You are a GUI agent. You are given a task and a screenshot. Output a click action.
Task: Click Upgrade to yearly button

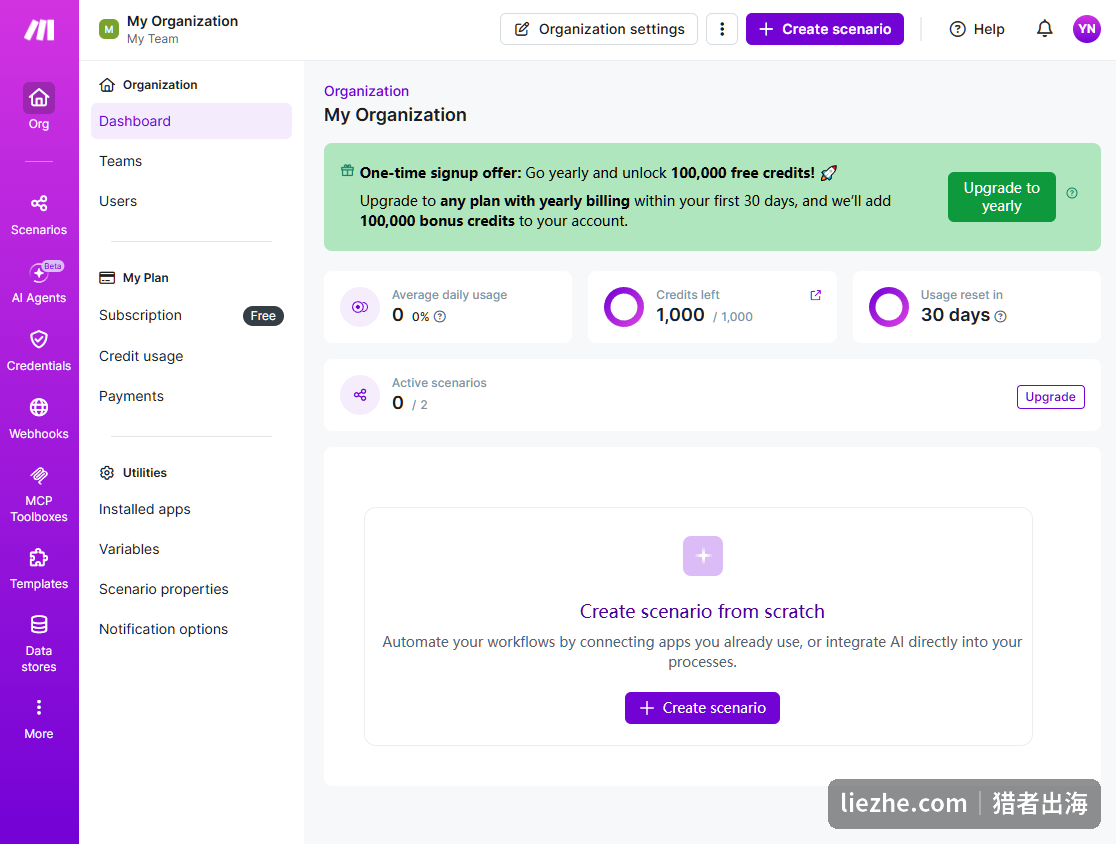(x=1001, y=197)
